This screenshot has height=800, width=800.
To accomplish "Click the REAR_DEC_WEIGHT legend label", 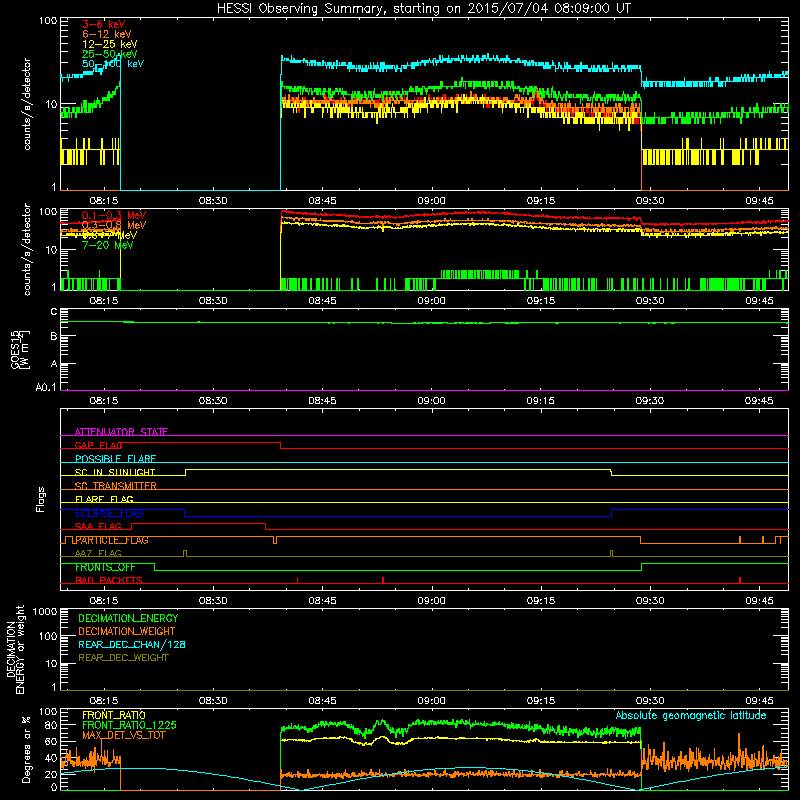I will pyautogui.click(x=123, y=658).
